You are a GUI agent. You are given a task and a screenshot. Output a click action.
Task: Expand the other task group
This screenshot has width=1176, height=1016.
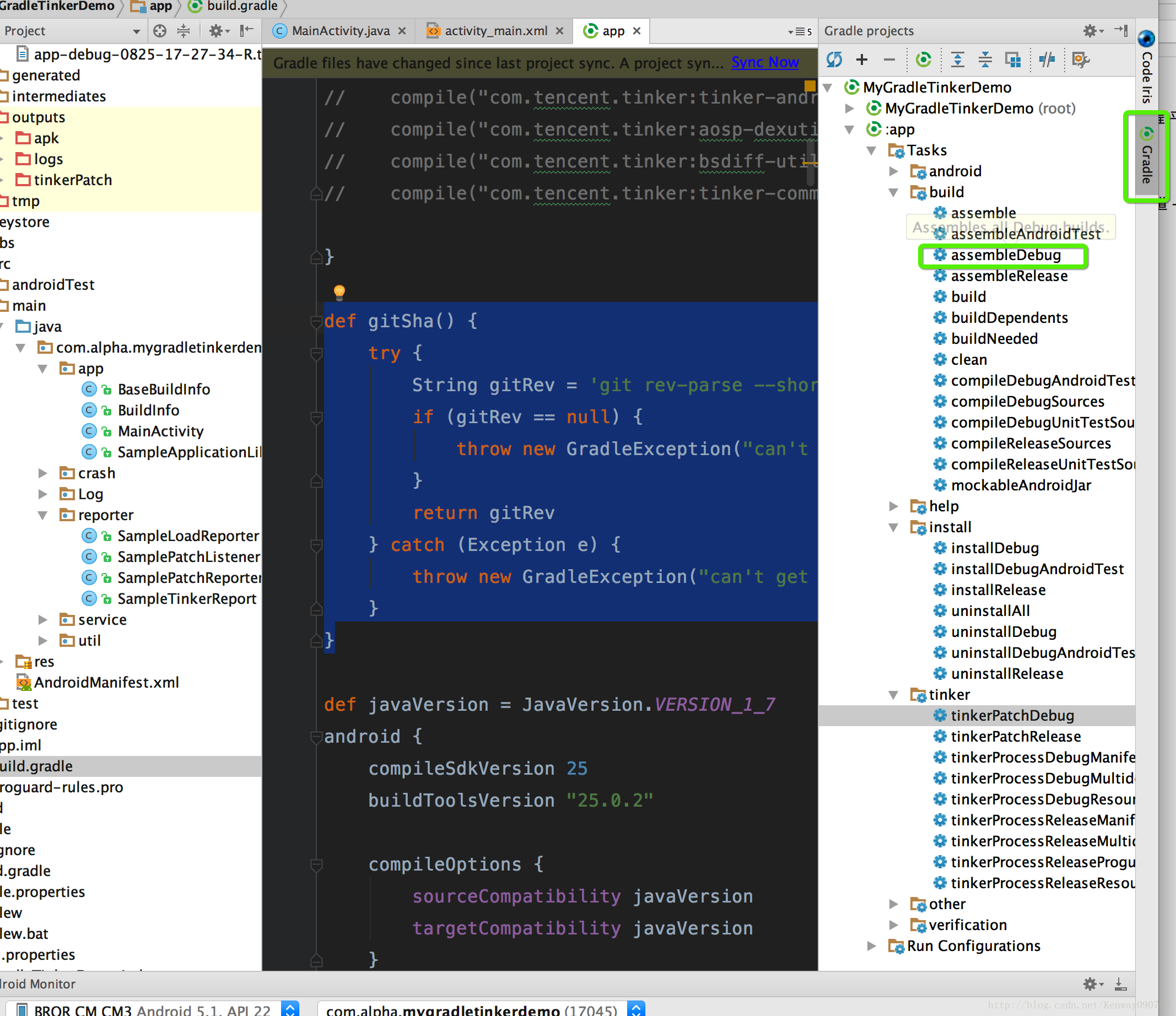[894, 904]
